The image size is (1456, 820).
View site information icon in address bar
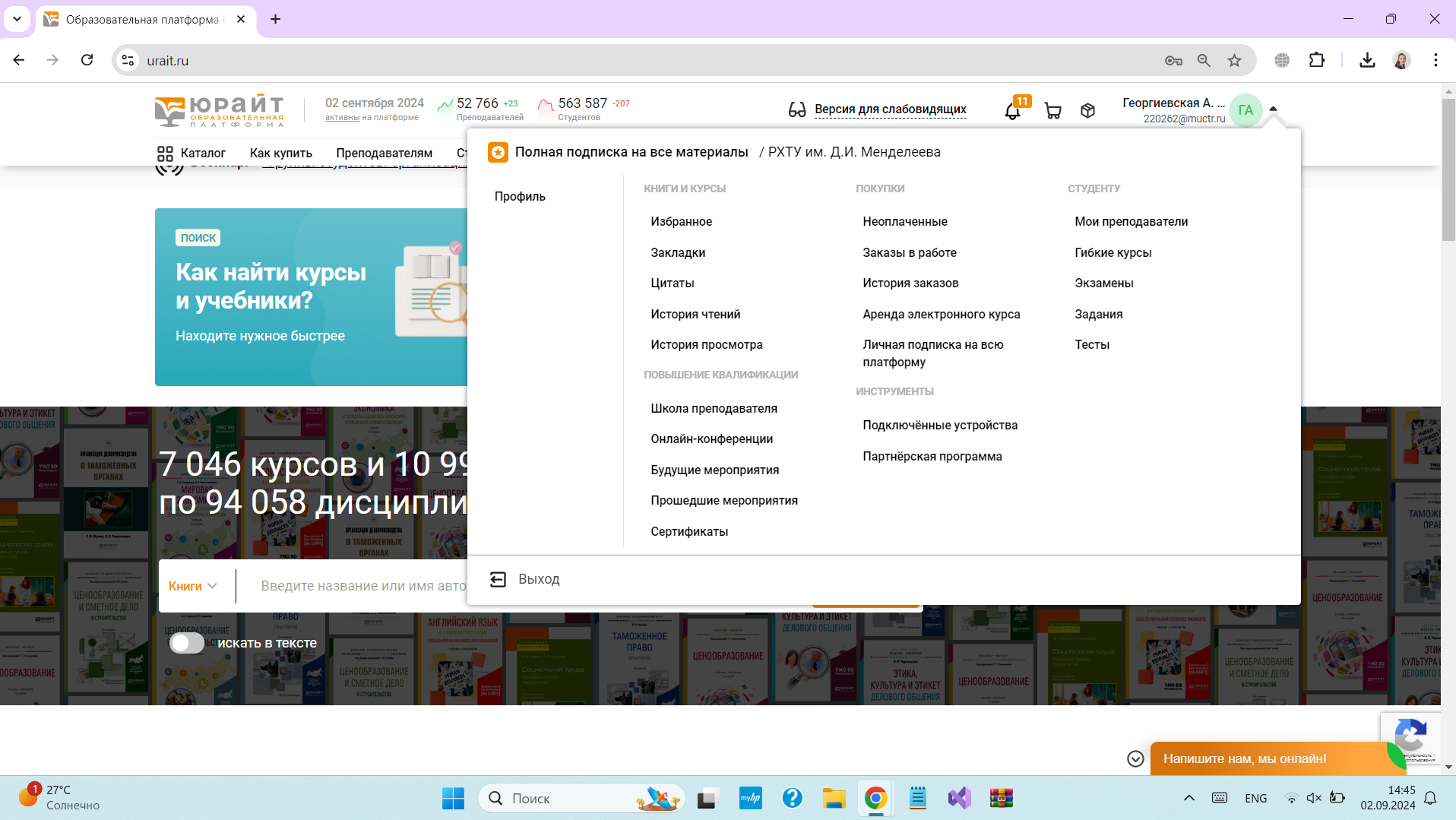pos(128,60)
